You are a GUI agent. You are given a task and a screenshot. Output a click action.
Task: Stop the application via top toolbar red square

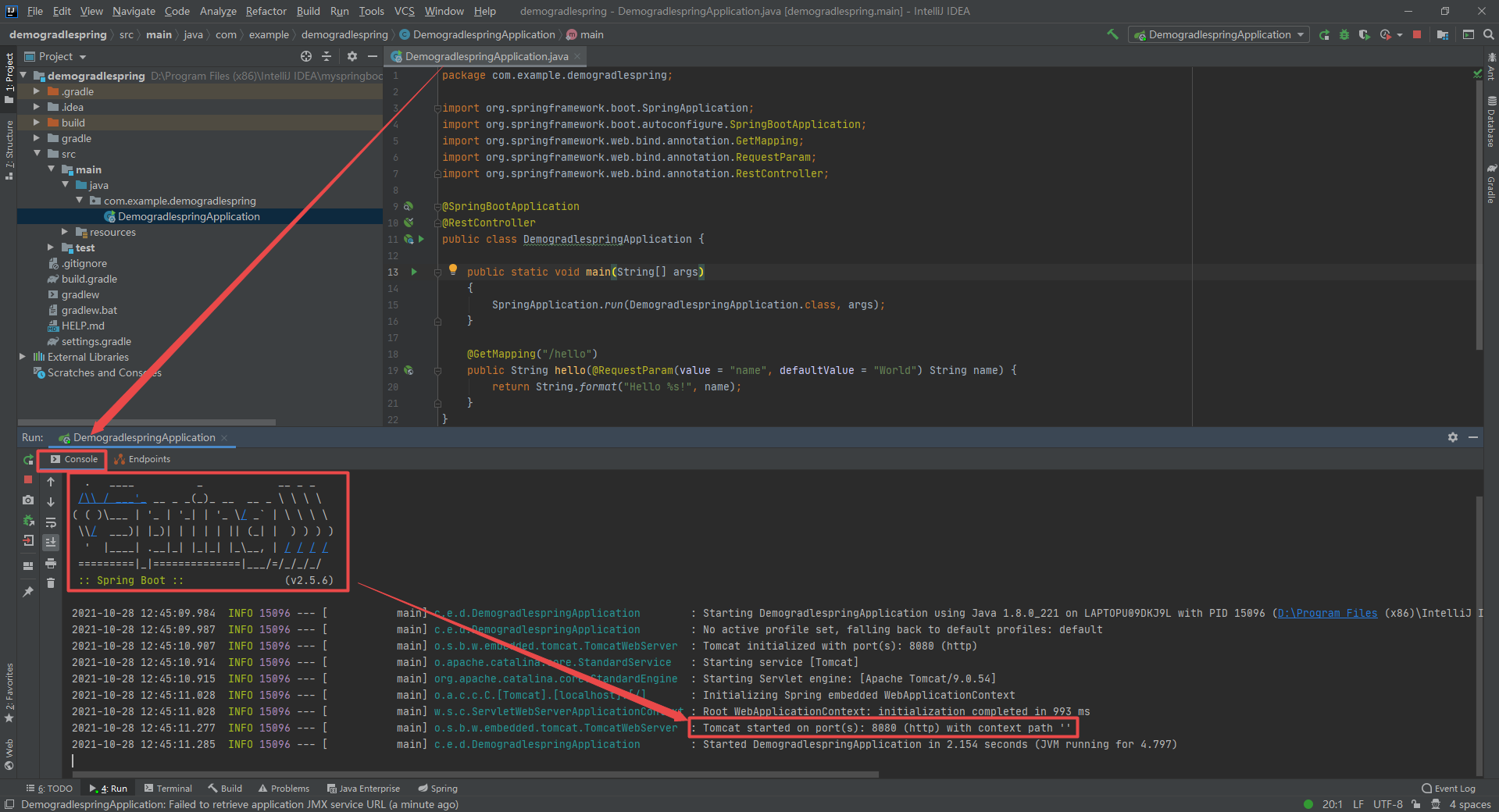click(x=1417, y=35)
